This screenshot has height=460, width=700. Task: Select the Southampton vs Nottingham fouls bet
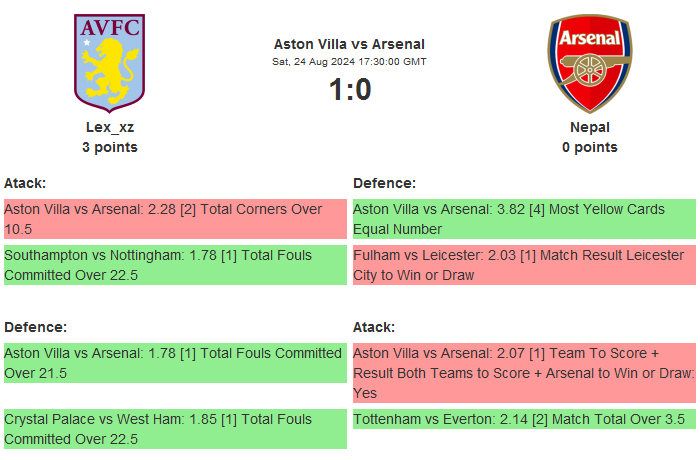(x=175, y=265)
